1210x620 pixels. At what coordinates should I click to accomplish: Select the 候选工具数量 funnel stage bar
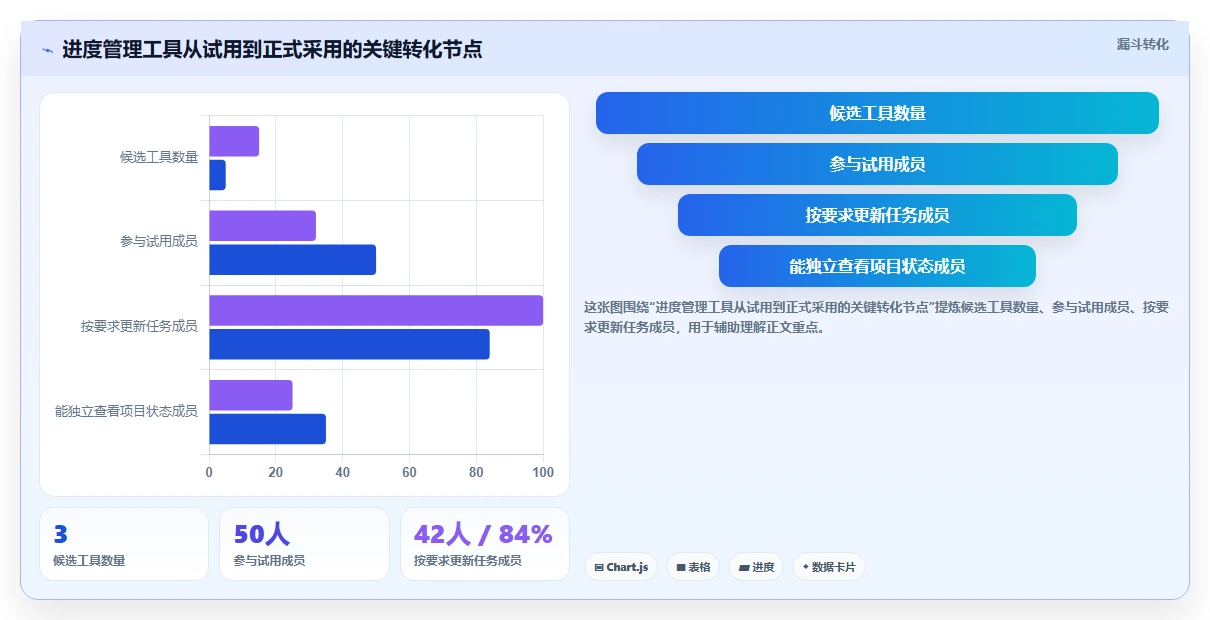pos(877,113)
